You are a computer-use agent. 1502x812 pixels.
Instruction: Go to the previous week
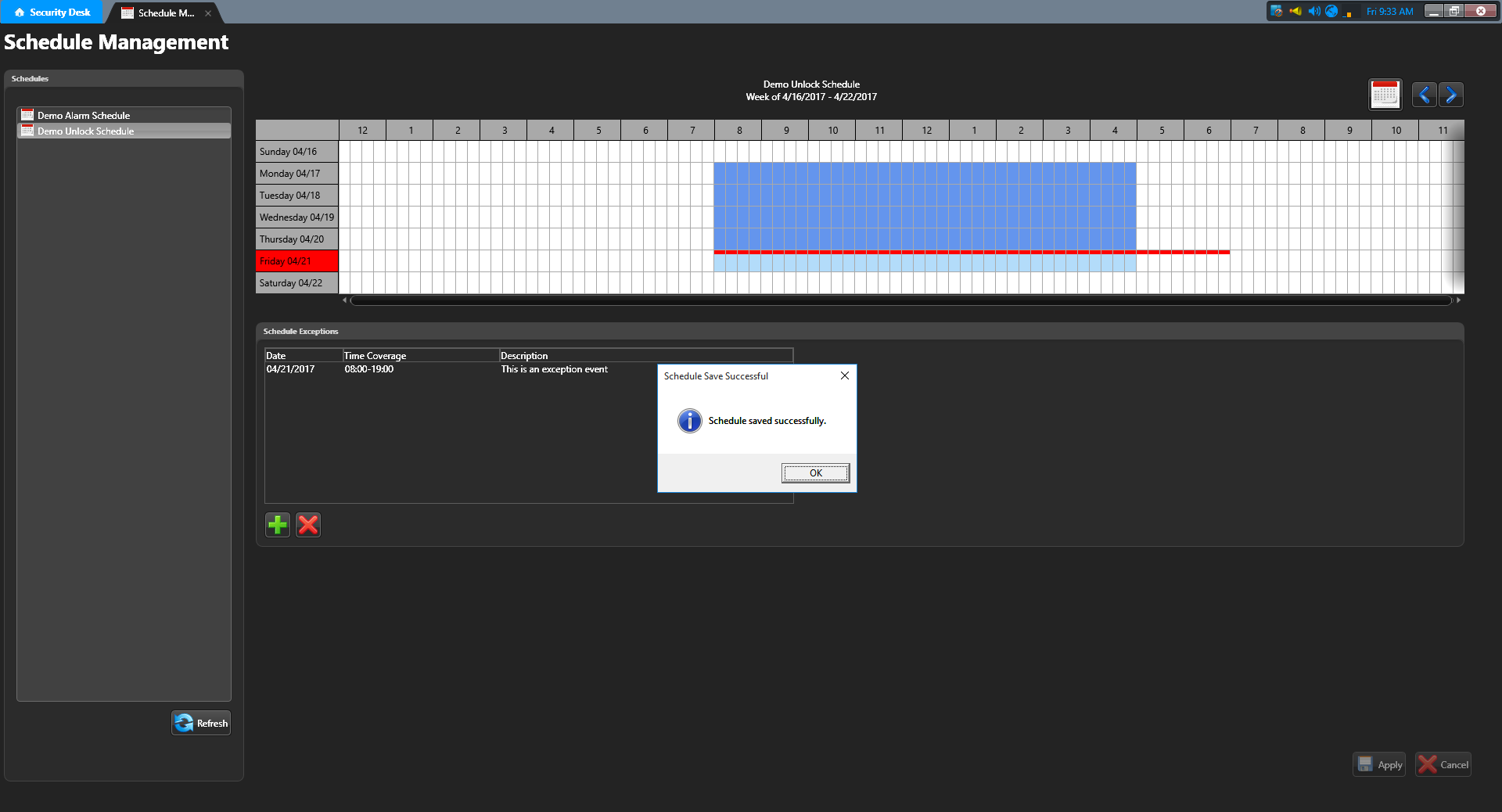click(x=1424, y=95)
